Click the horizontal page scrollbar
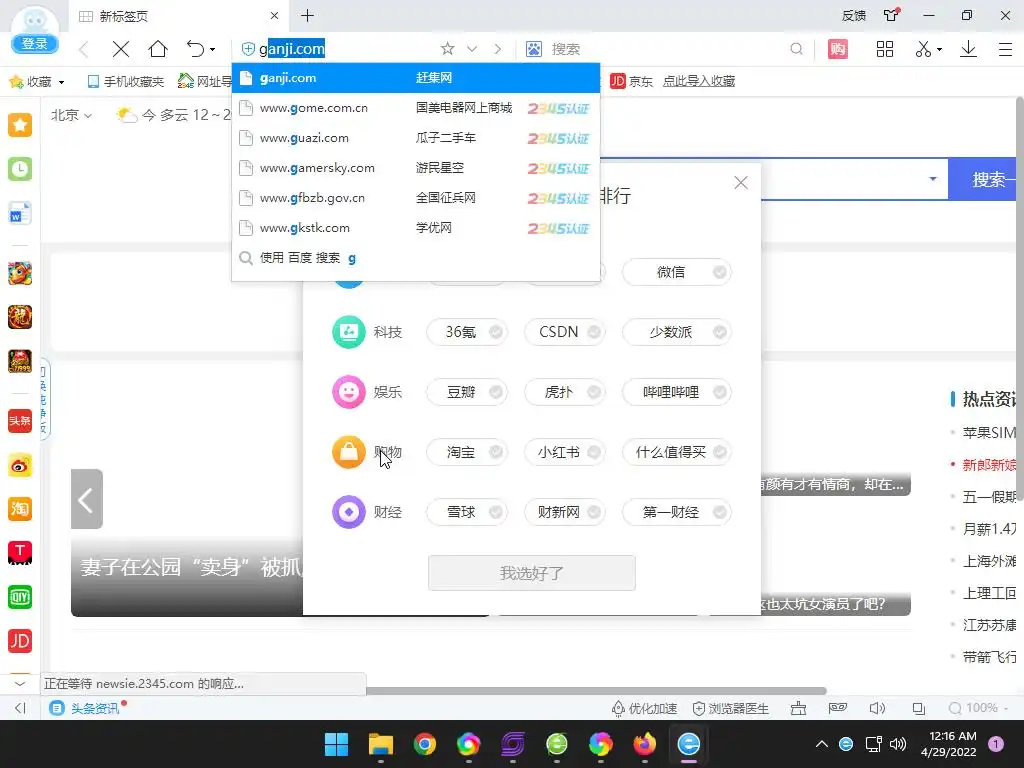The image size is (1024, 768). 596,691
